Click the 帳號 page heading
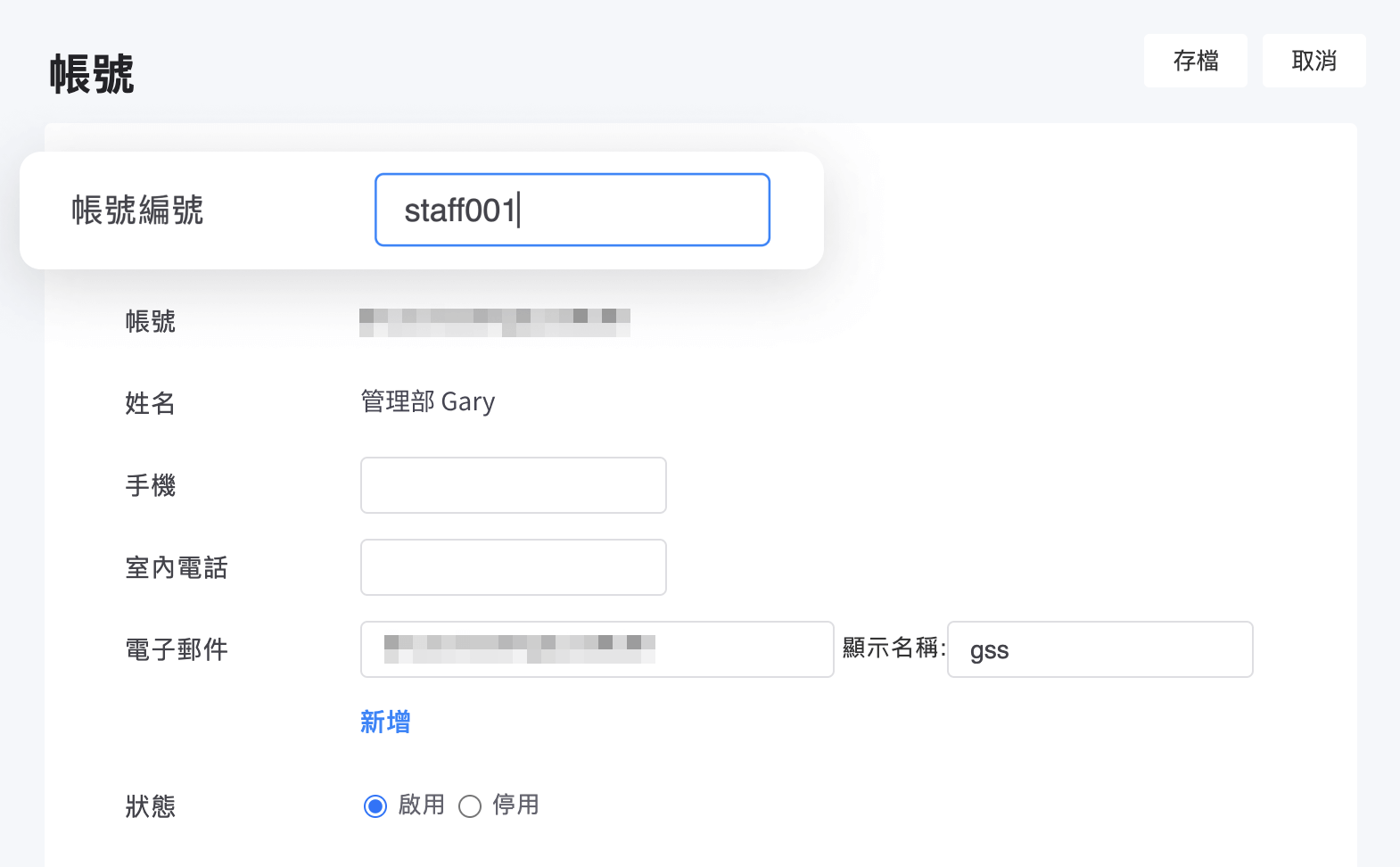The height and width of the screenshot is (867, 1400). (92, 73)
